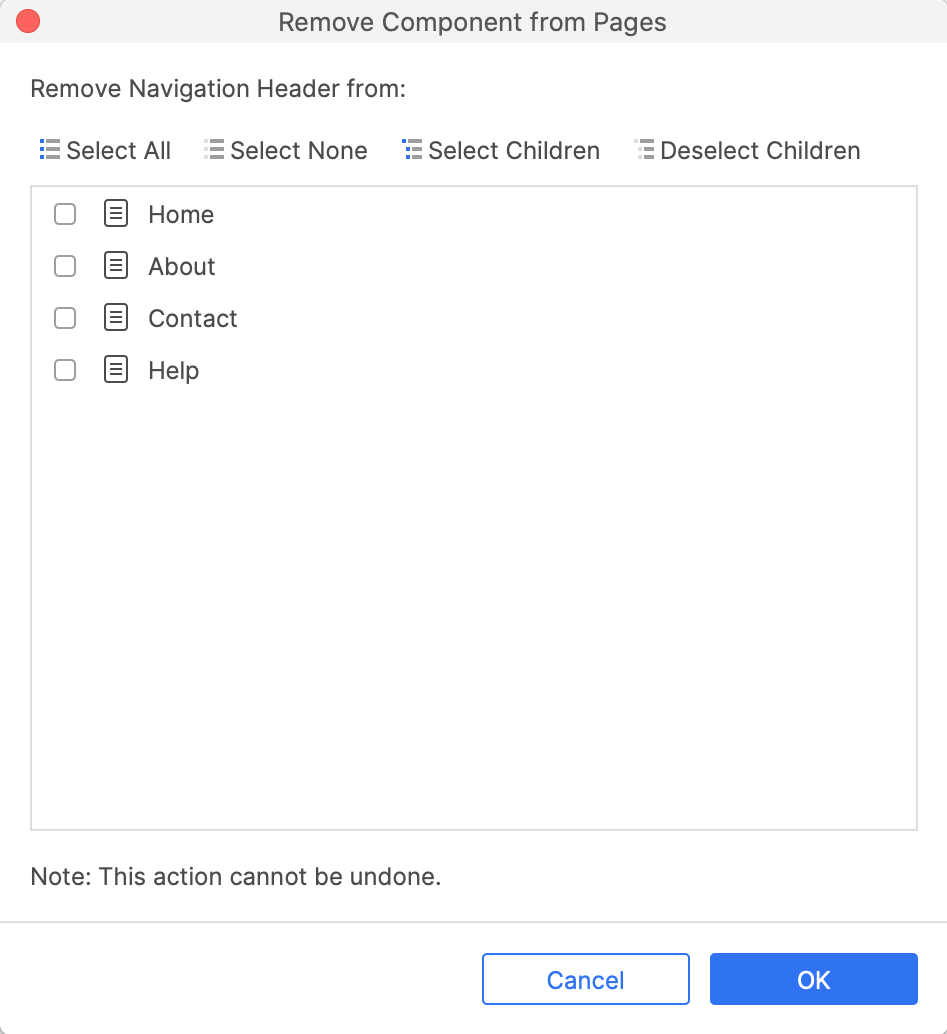
Task: Confirm removal with OK button
Action: pyautogui.click(x=814, y=979)
